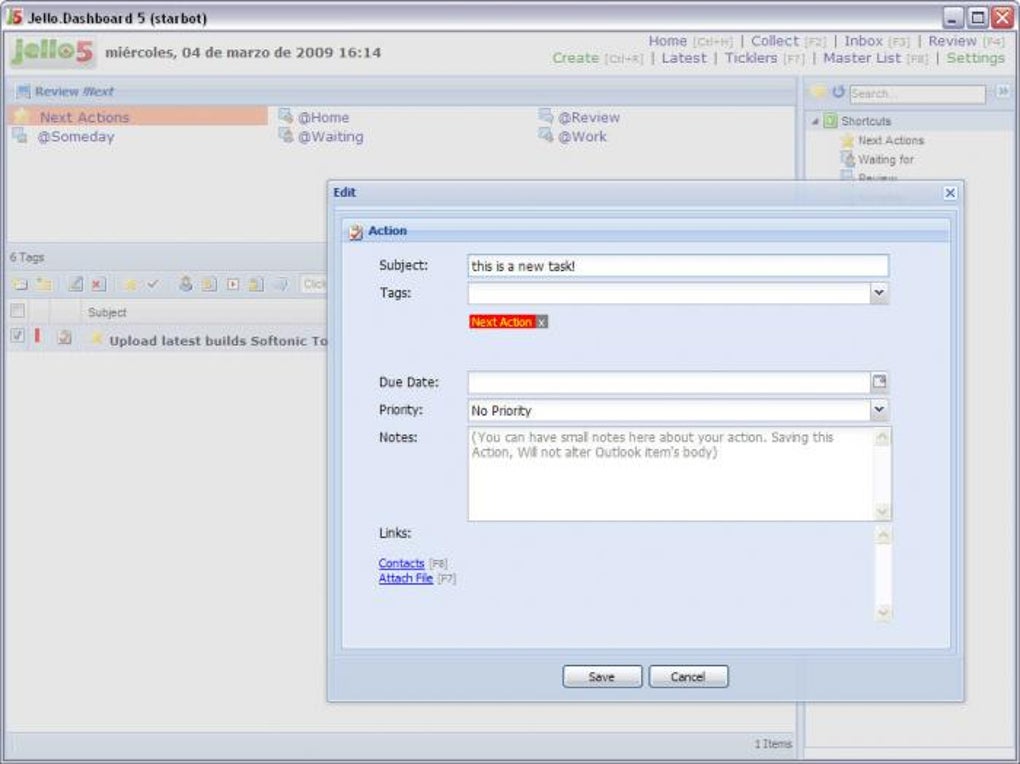Screen dimensions: 1020x764
Task: Click the Jello5 logo
Action: pos(52,51)
